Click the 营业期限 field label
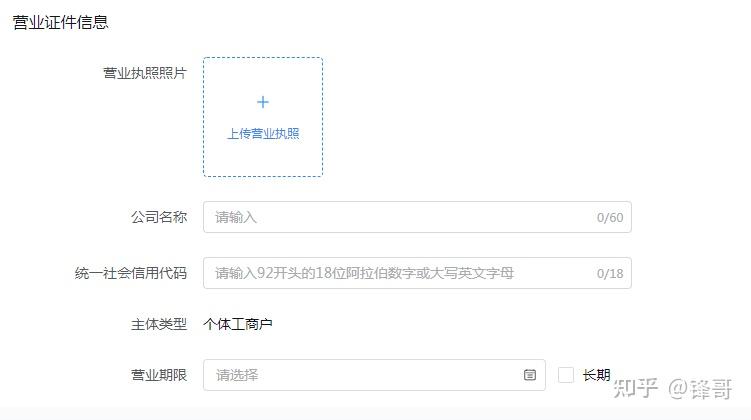The width and height of the screenshot is (751, 420). pos(159,375)
